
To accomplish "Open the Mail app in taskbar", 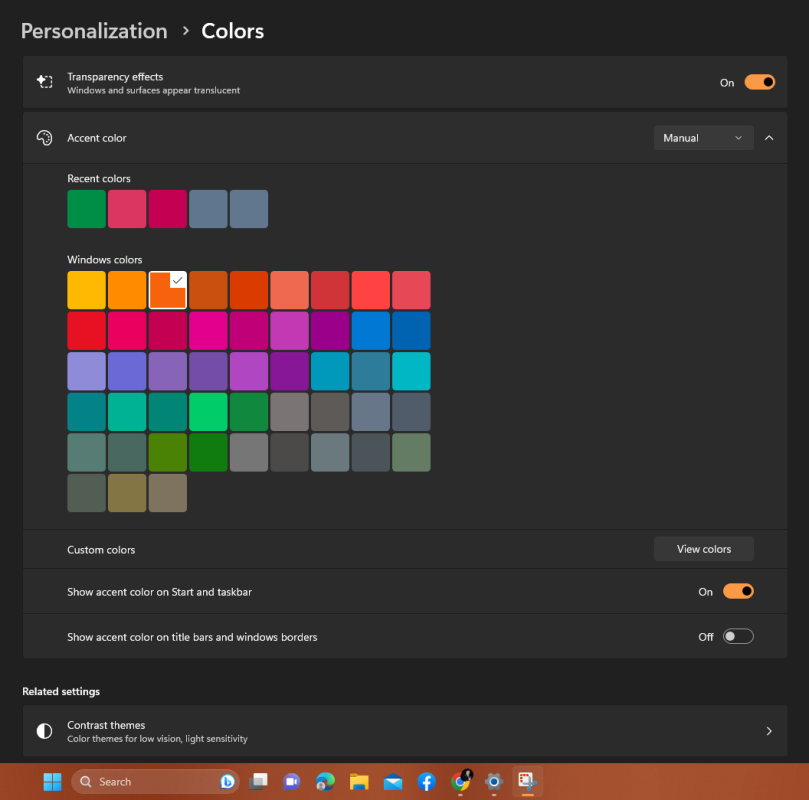I will point(393,781).
